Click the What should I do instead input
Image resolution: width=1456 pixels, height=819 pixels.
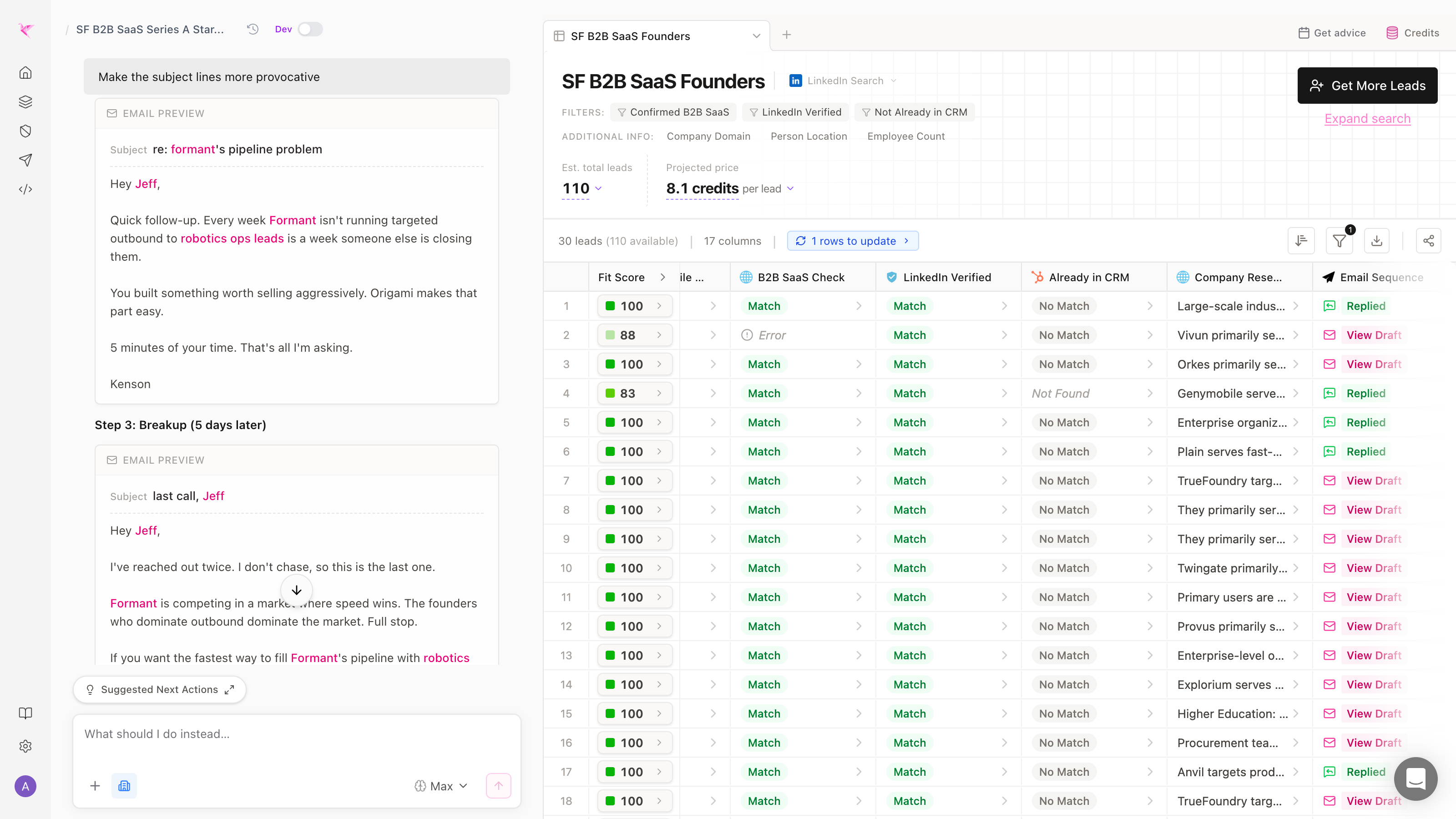point(297,734)
